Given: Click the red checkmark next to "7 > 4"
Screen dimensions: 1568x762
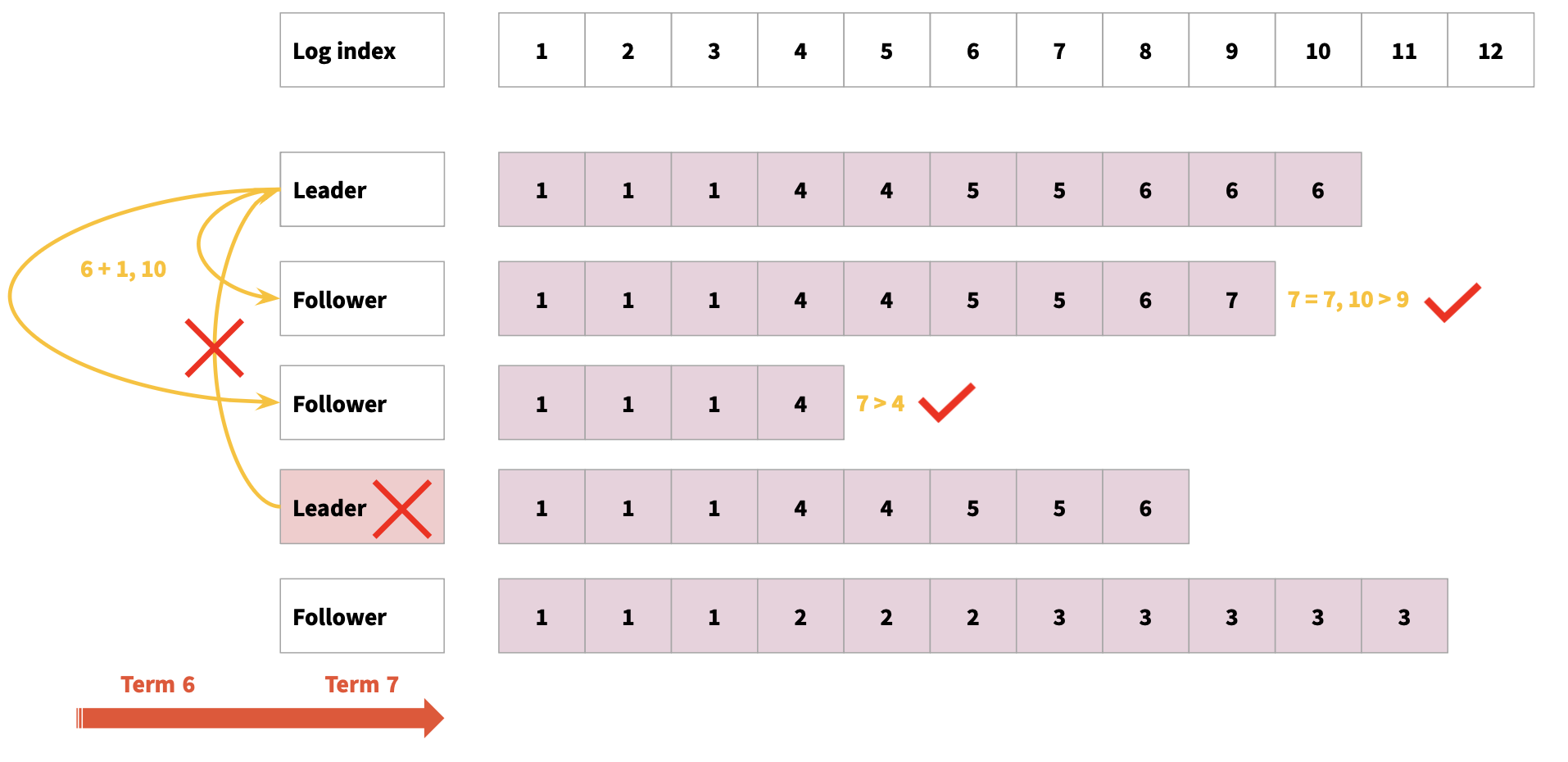Looking at the screenshot, I should pyautogui.click(x=946, y=401).
